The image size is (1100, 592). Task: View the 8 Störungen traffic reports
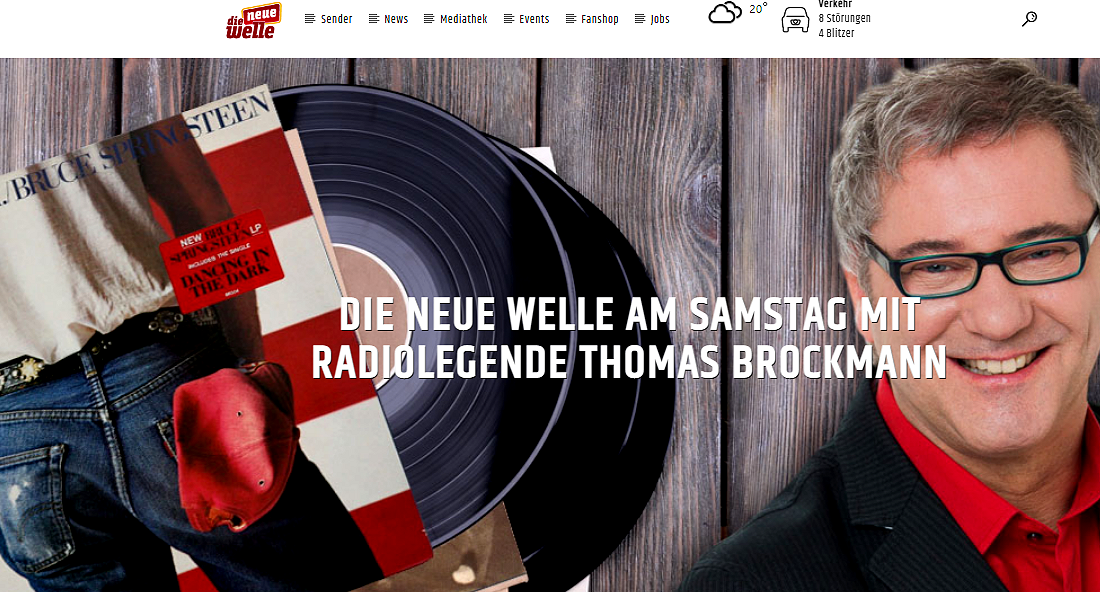tap(845, 18)
